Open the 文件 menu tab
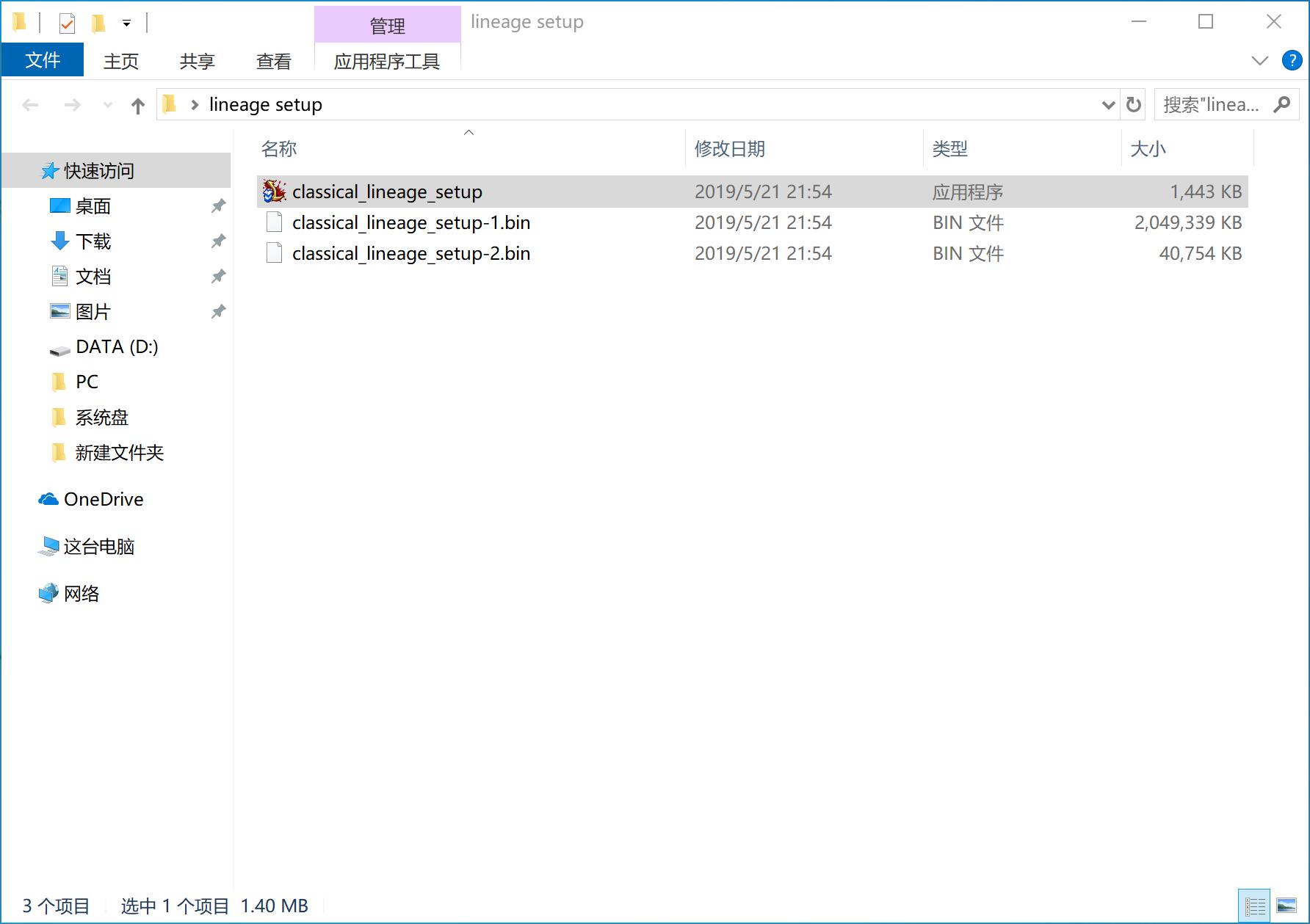 [43, 60]
